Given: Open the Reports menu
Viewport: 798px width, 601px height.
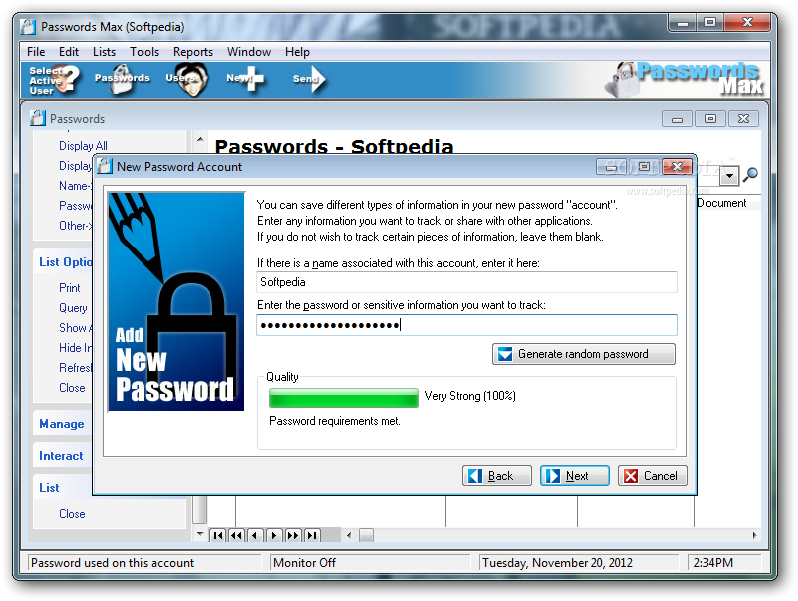Looking at the screenshot, I should point(193,52).
